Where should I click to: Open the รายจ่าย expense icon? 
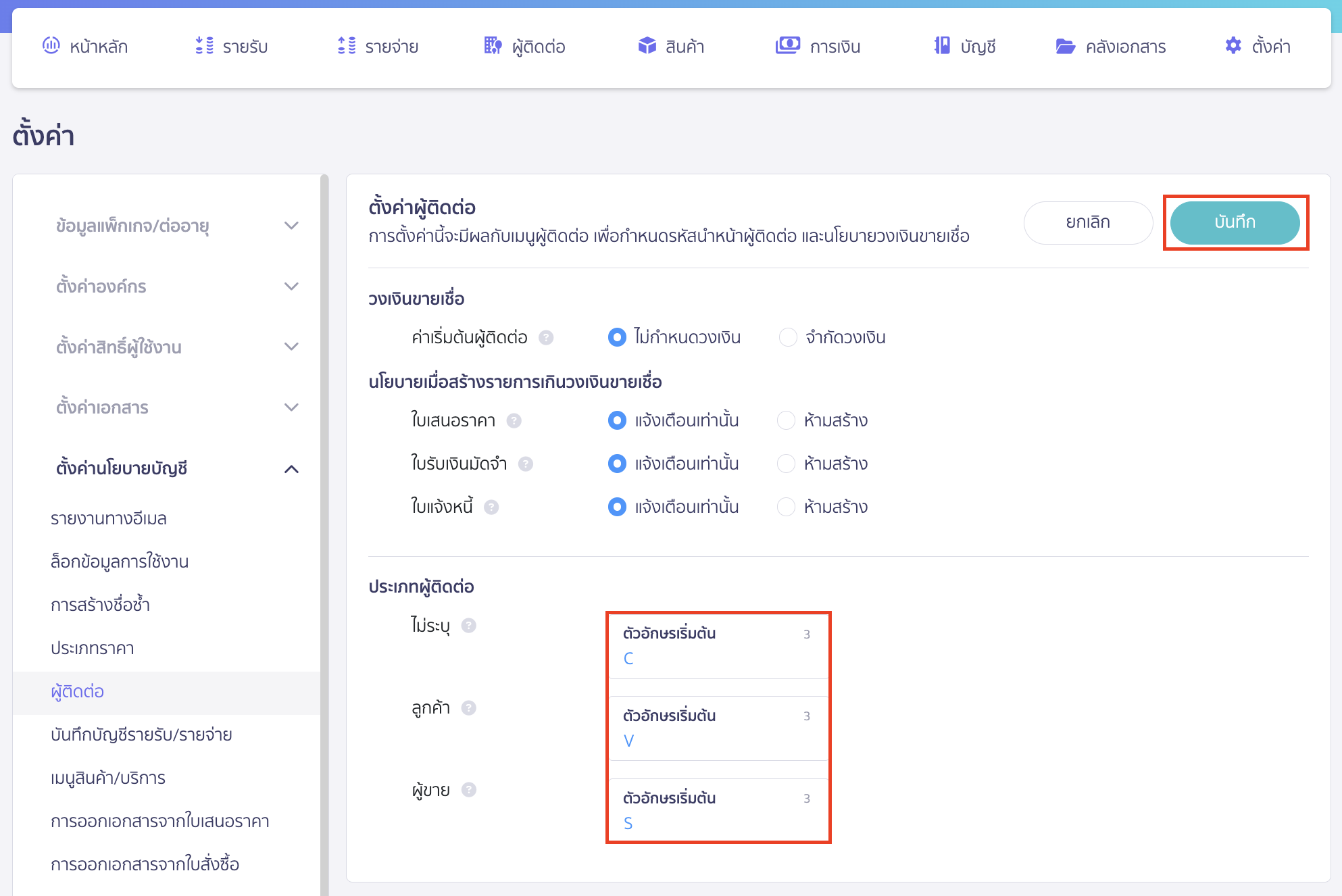click(x=346, y=46)
